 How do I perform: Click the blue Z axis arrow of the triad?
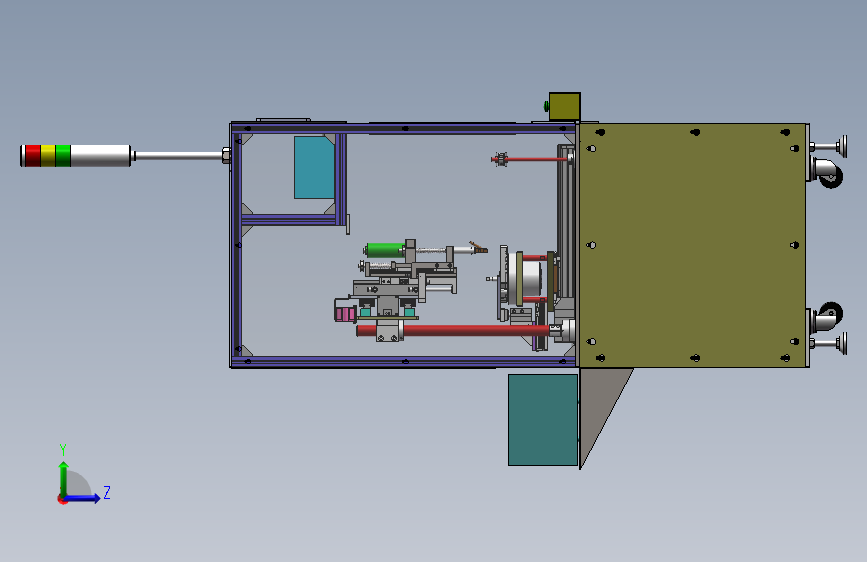click(82, 498)
